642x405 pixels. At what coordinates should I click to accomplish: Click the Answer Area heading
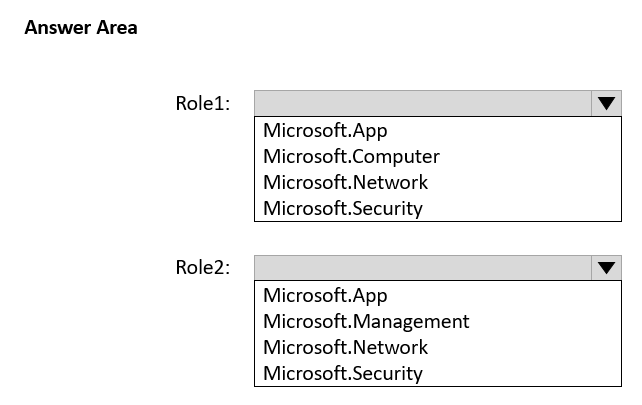(81, 28)
